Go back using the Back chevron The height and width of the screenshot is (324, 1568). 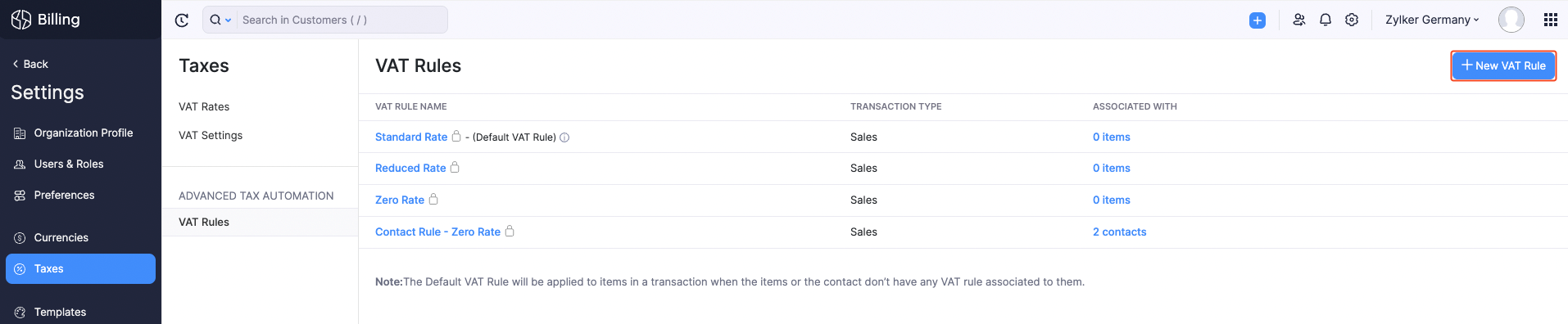click(x=30, y=64)
